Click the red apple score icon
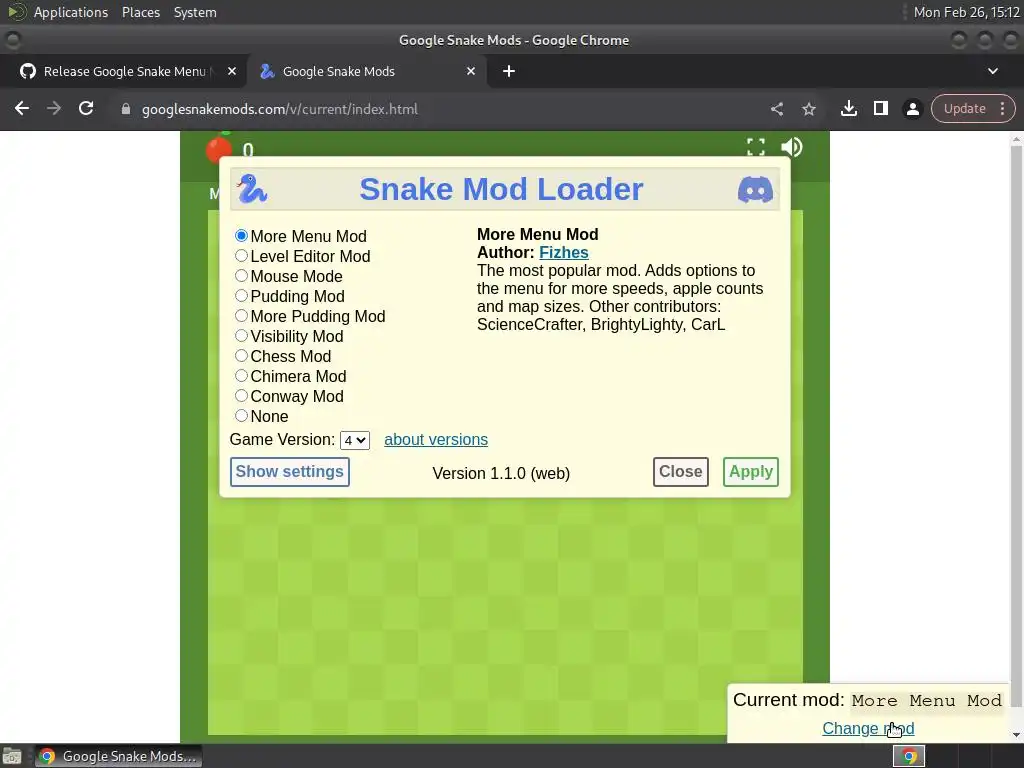This screenshot has height=768, width=1024. click(x=218, y=148)
